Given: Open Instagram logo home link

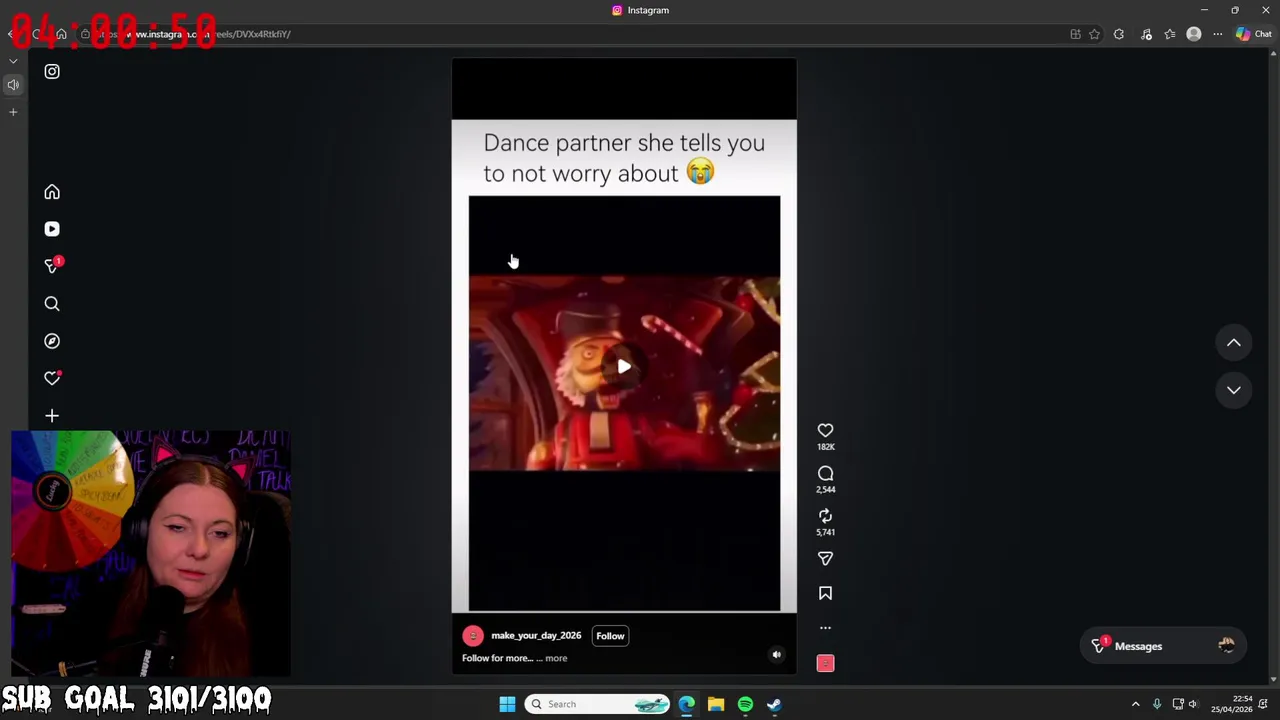Looking at the screenshot, I should [x=52, y=72].
